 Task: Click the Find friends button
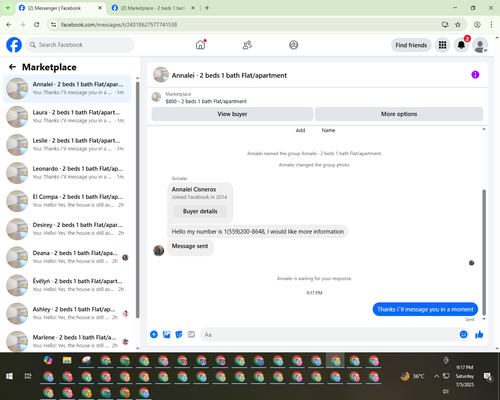coord(411,45)
